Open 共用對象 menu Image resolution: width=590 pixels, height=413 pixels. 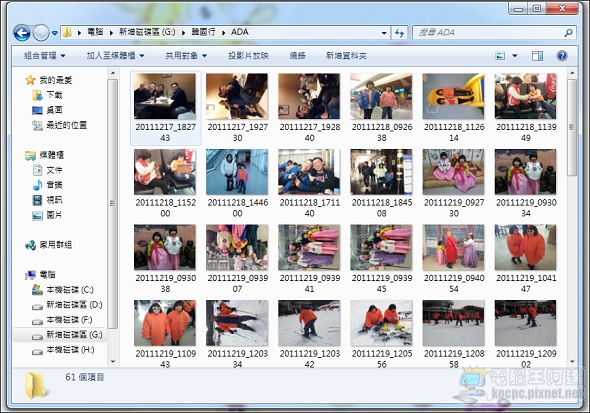[x=186, y=56]
